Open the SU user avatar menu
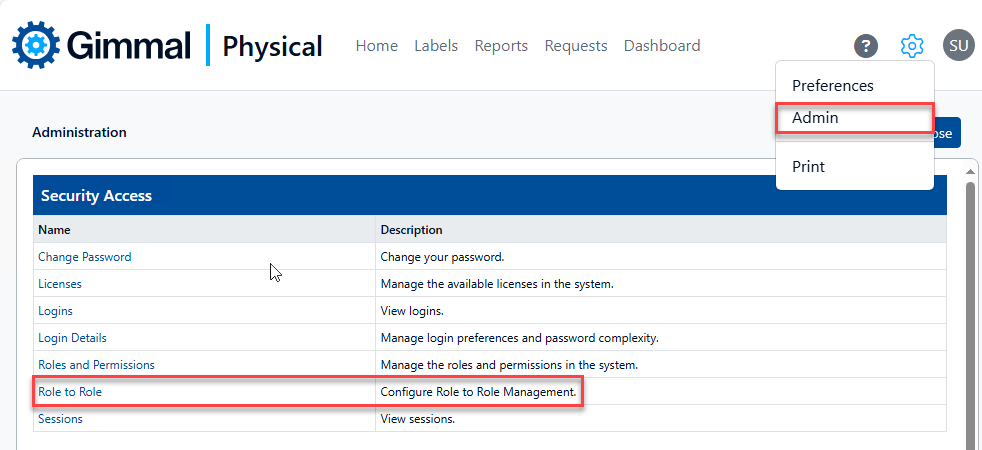The image size is (982, 450). coord(958,46)
